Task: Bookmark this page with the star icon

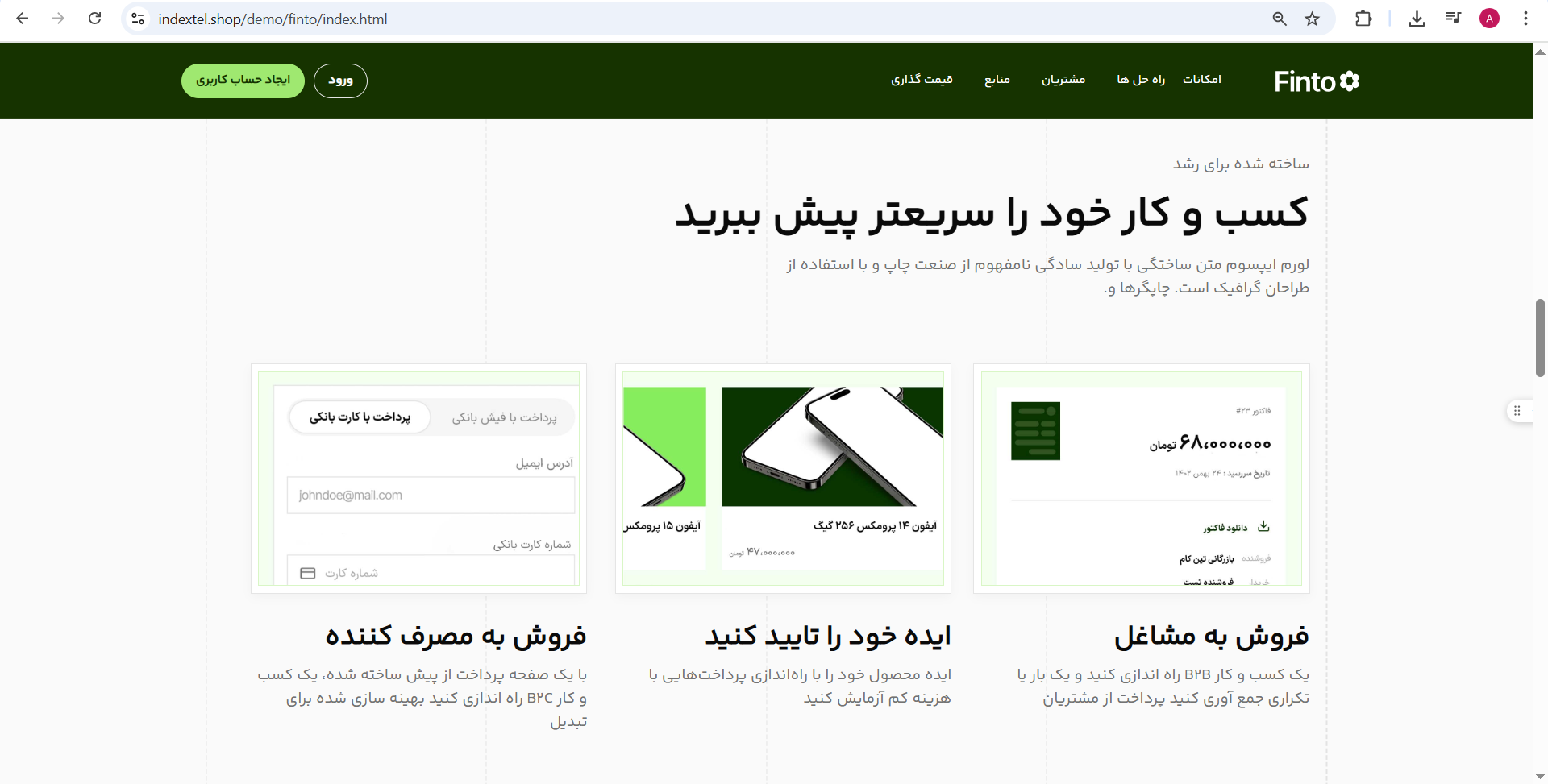Action: 1313,19
